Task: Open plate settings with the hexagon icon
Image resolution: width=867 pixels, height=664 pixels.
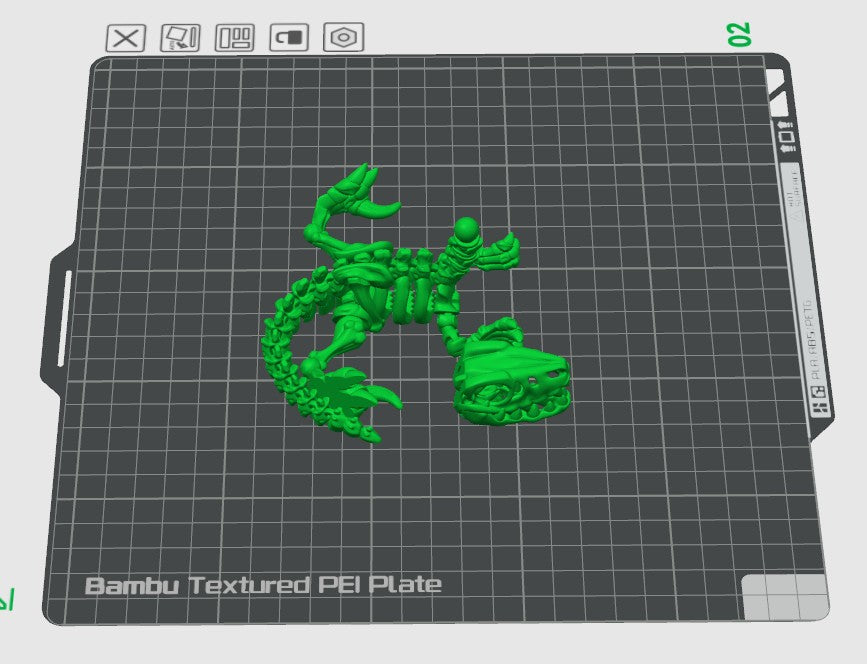Action: coord(343,39)
